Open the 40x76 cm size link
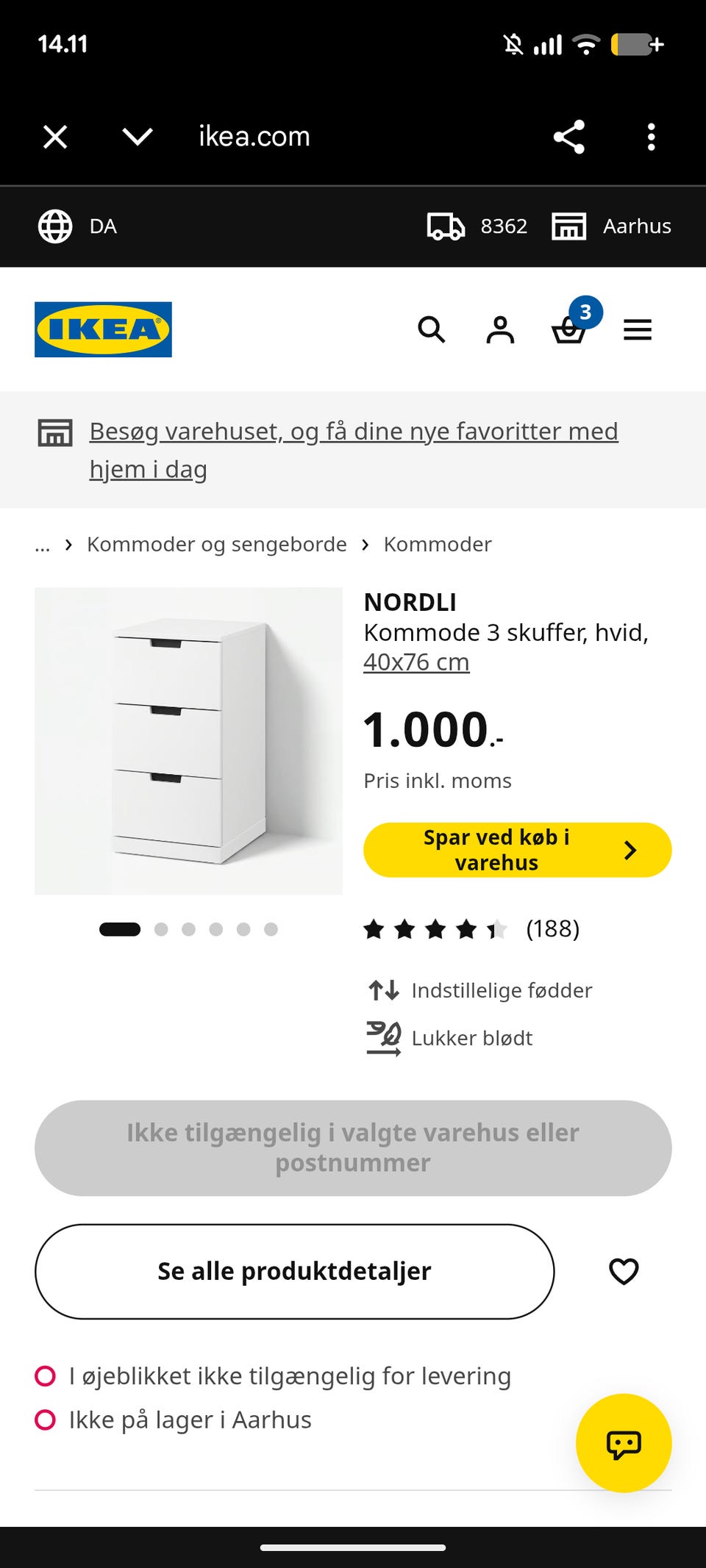Image resolution: width=706 pixels, height=1568 pixels. (416, 662)
